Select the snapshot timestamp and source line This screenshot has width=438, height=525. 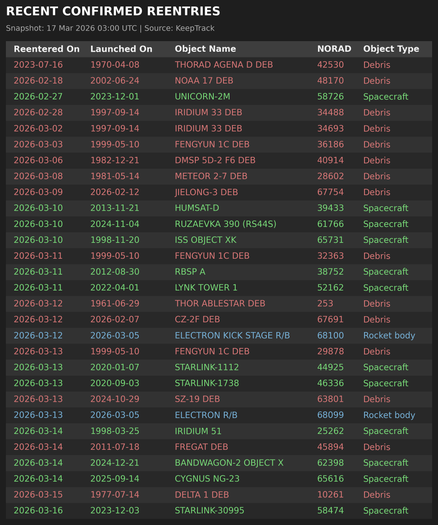tap(110, 28)
